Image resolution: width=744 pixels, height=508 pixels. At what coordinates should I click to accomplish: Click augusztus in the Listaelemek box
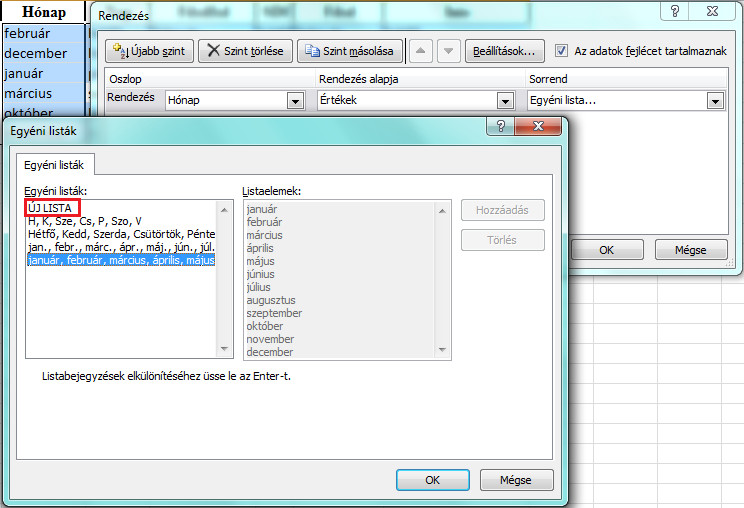271,300
